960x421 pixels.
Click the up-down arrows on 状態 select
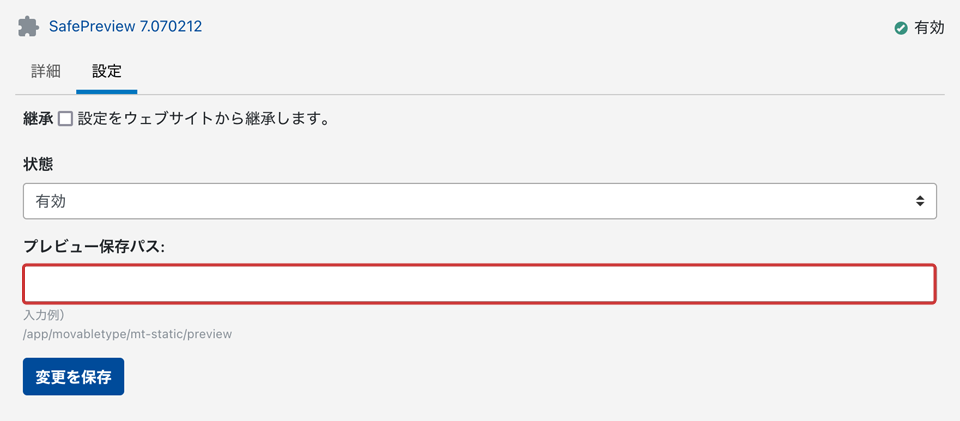(x=919, y=201)
